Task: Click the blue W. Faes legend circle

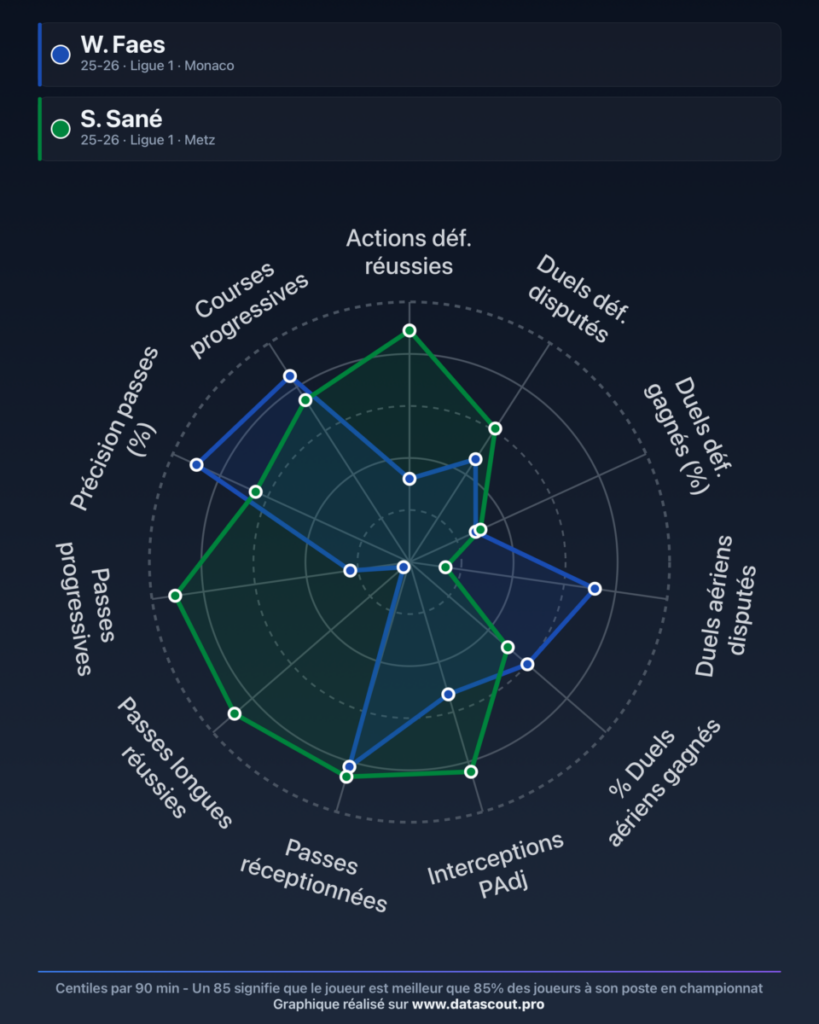Action: click(61, 54)
